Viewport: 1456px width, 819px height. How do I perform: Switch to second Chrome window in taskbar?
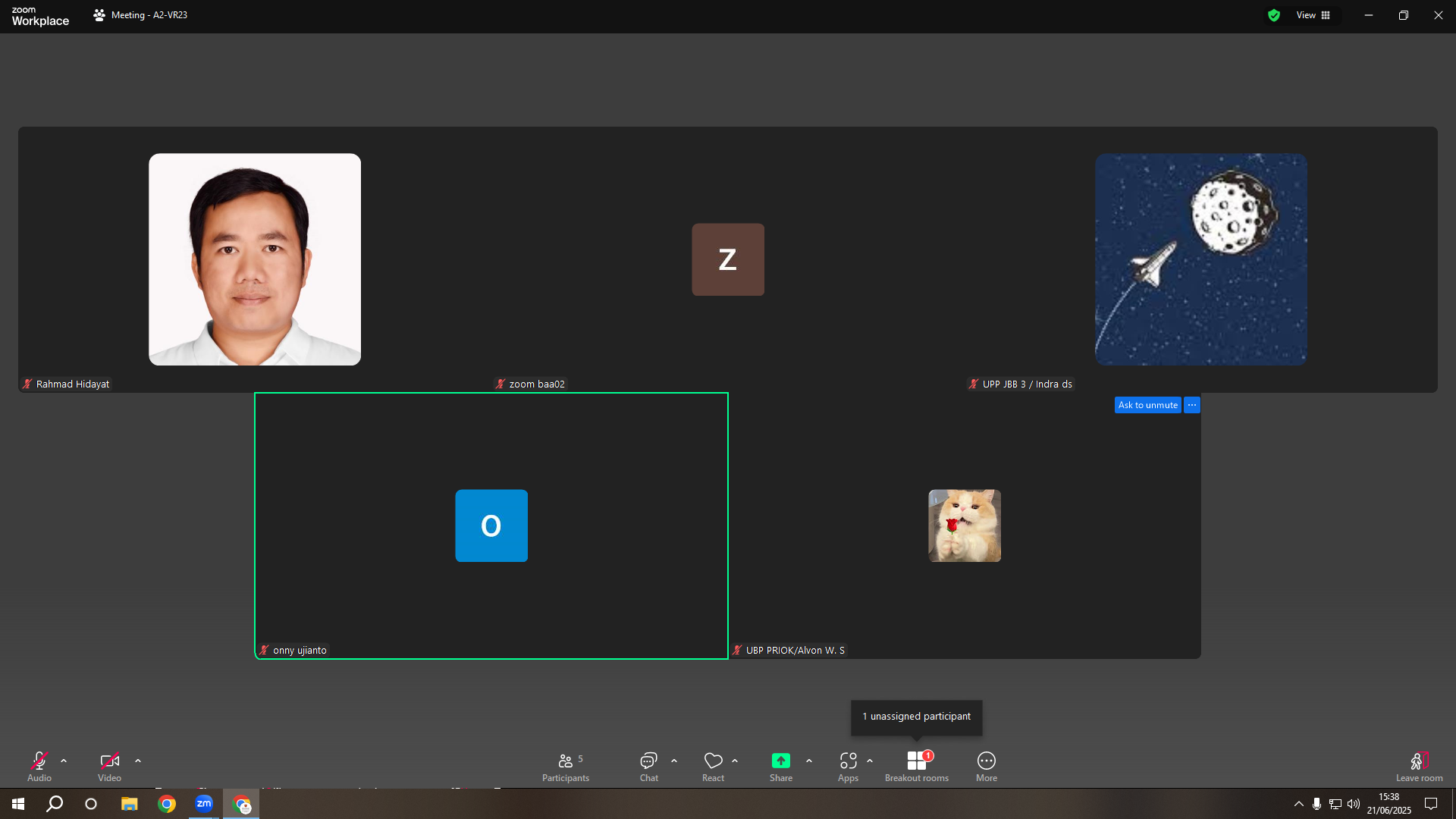click(241, 804)
